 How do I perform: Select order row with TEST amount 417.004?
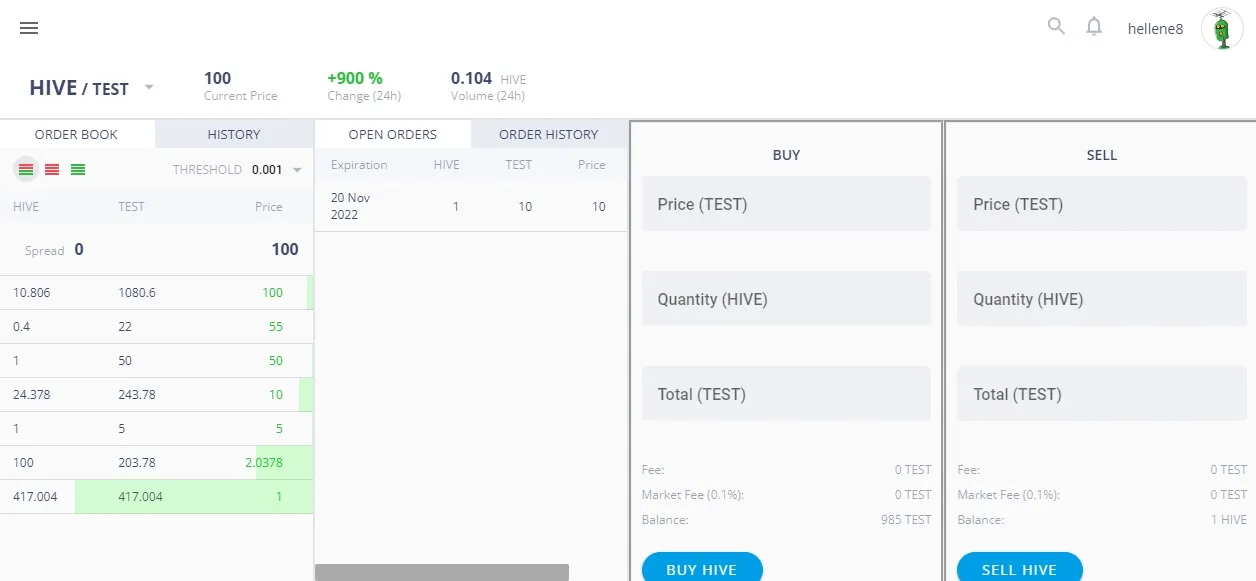pyautogui.click(x=156, y=497)
